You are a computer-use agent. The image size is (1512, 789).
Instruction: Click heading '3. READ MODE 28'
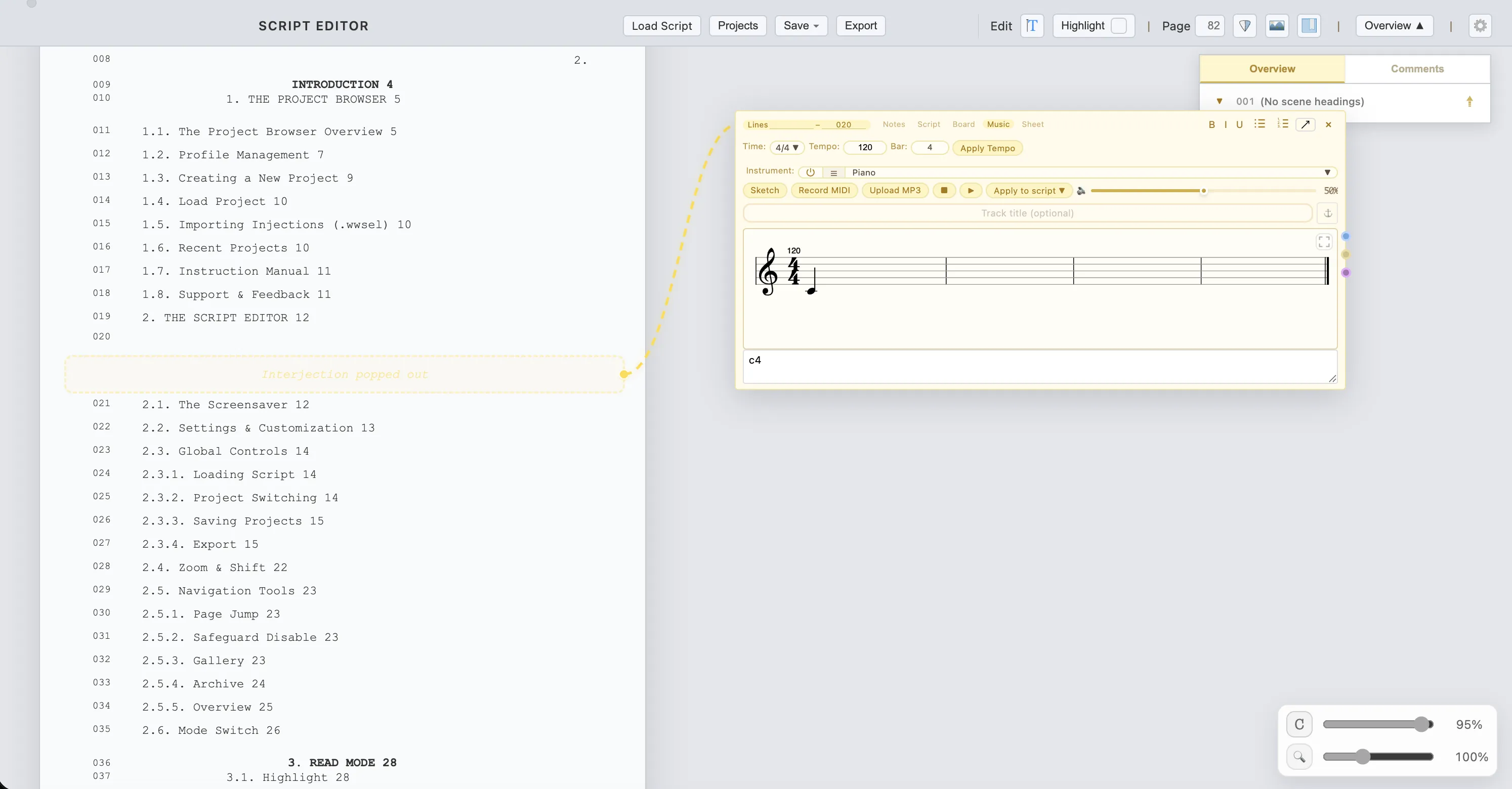342,763
